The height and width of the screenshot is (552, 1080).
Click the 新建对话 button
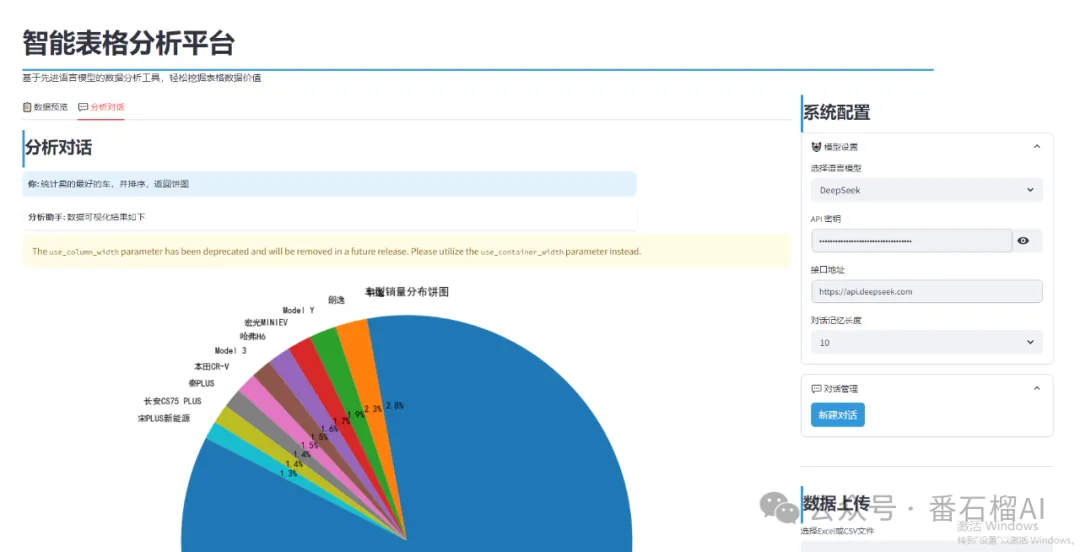tap(838, 415)
